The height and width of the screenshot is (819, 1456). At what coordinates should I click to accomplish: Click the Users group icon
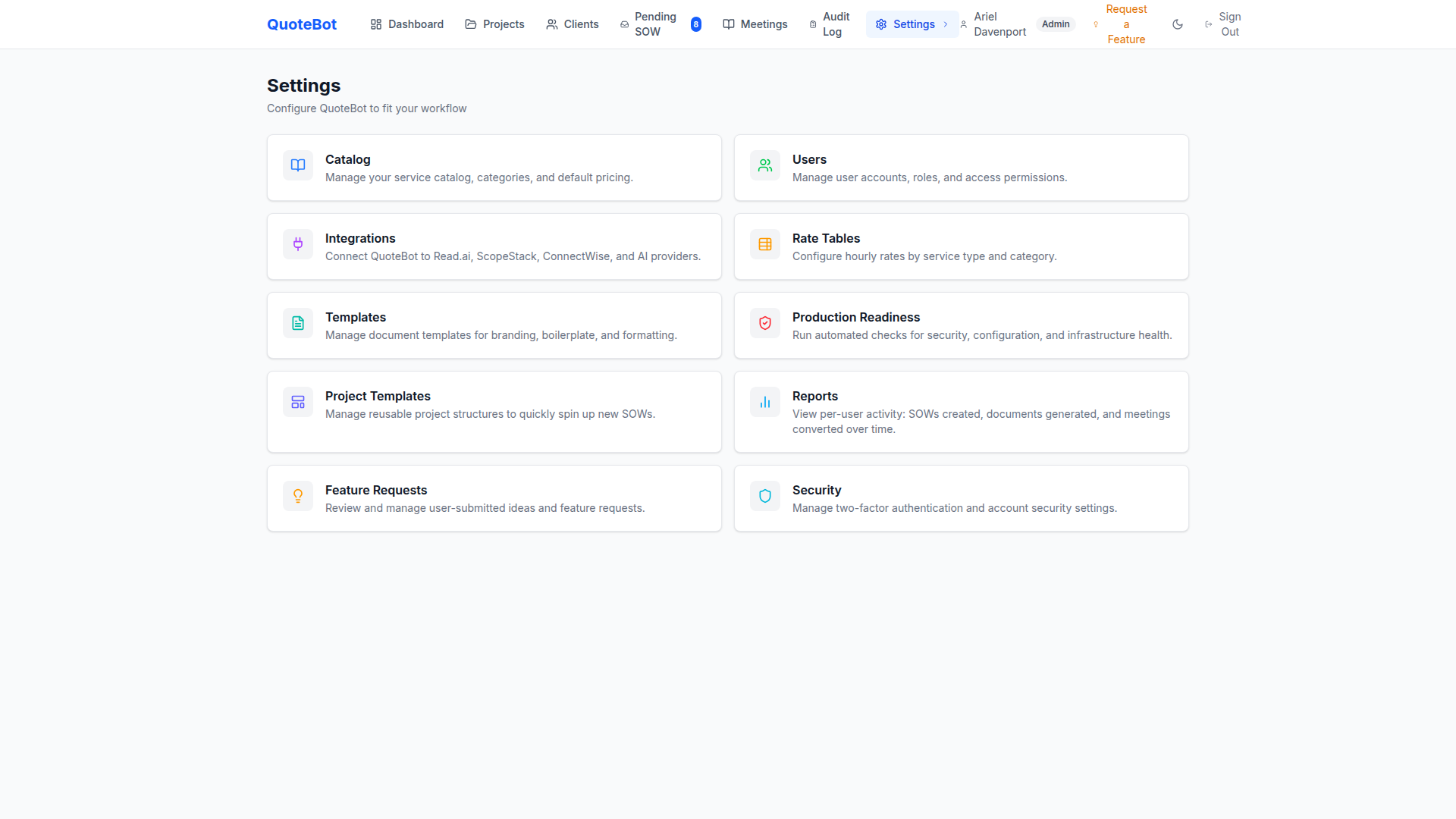pos(764,165)
